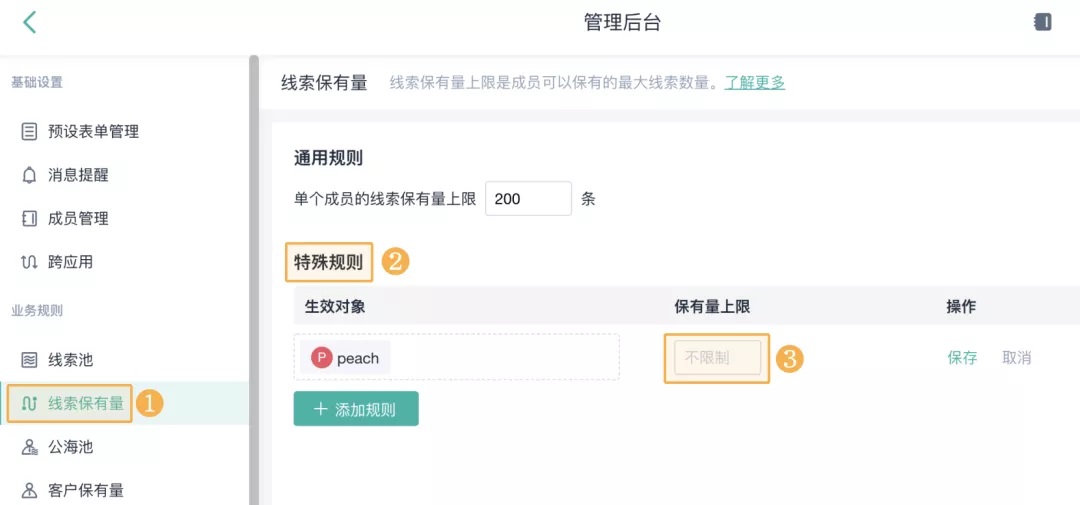Save the special rule with 保存
Image resolution: width=1080 pixels, height=505 pixels.
pos(962,358)
